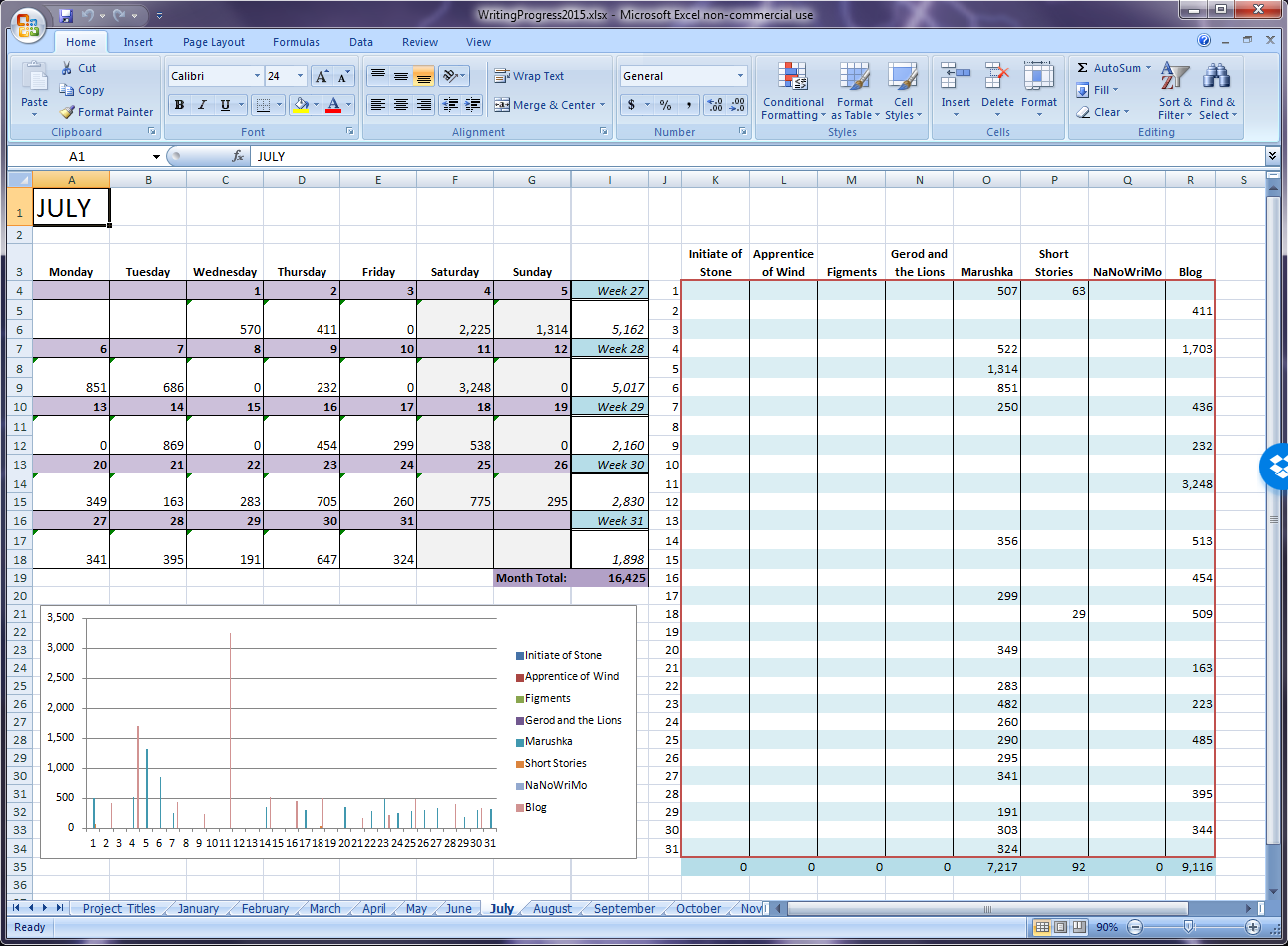Click the formula bar containing JULY
This screenshot has height=946, width=1288.
pyautogui.click(x=699, y=157)
